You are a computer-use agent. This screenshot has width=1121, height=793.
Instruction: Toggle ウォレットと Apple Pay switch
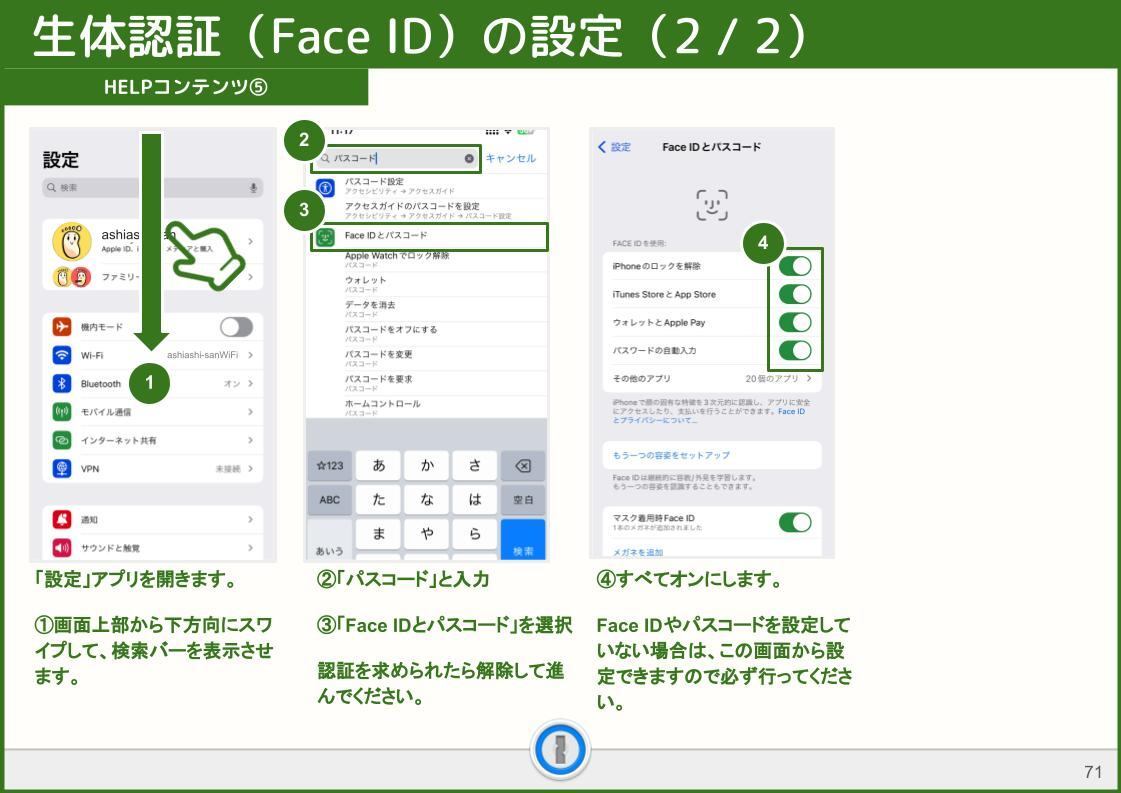point(795,322)
